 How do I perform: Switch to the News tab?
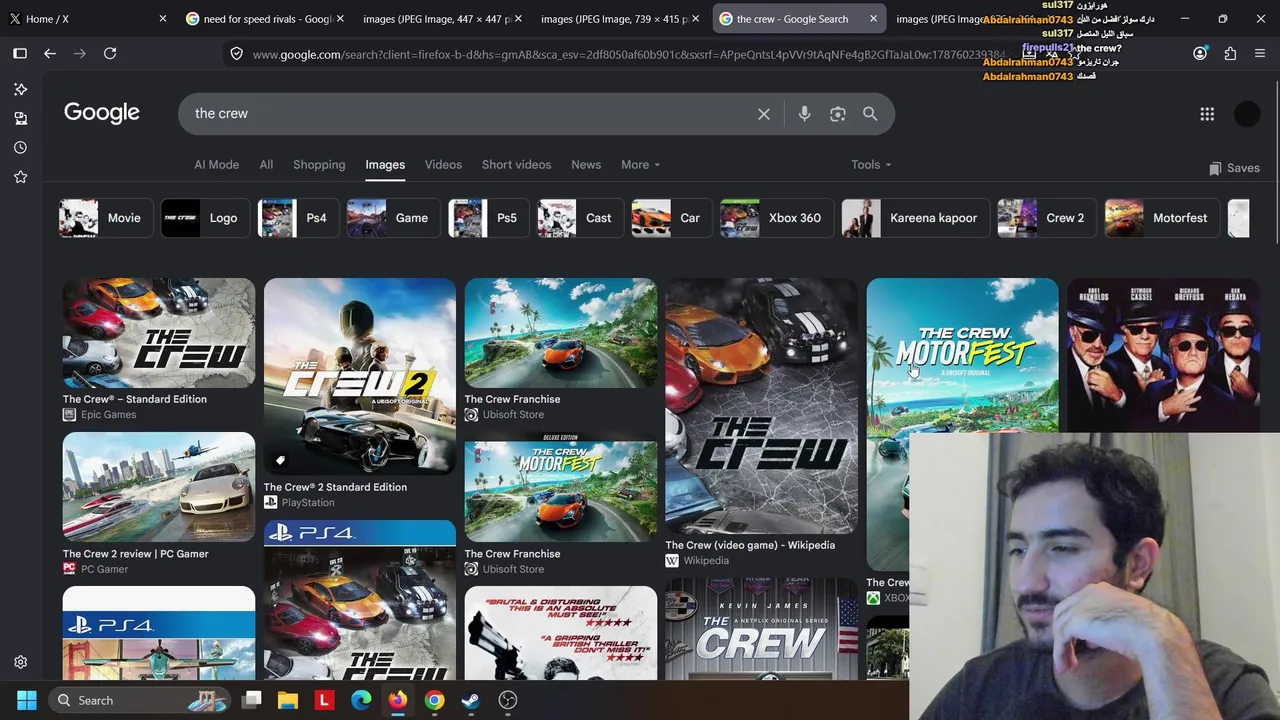(x=586, y=165)
